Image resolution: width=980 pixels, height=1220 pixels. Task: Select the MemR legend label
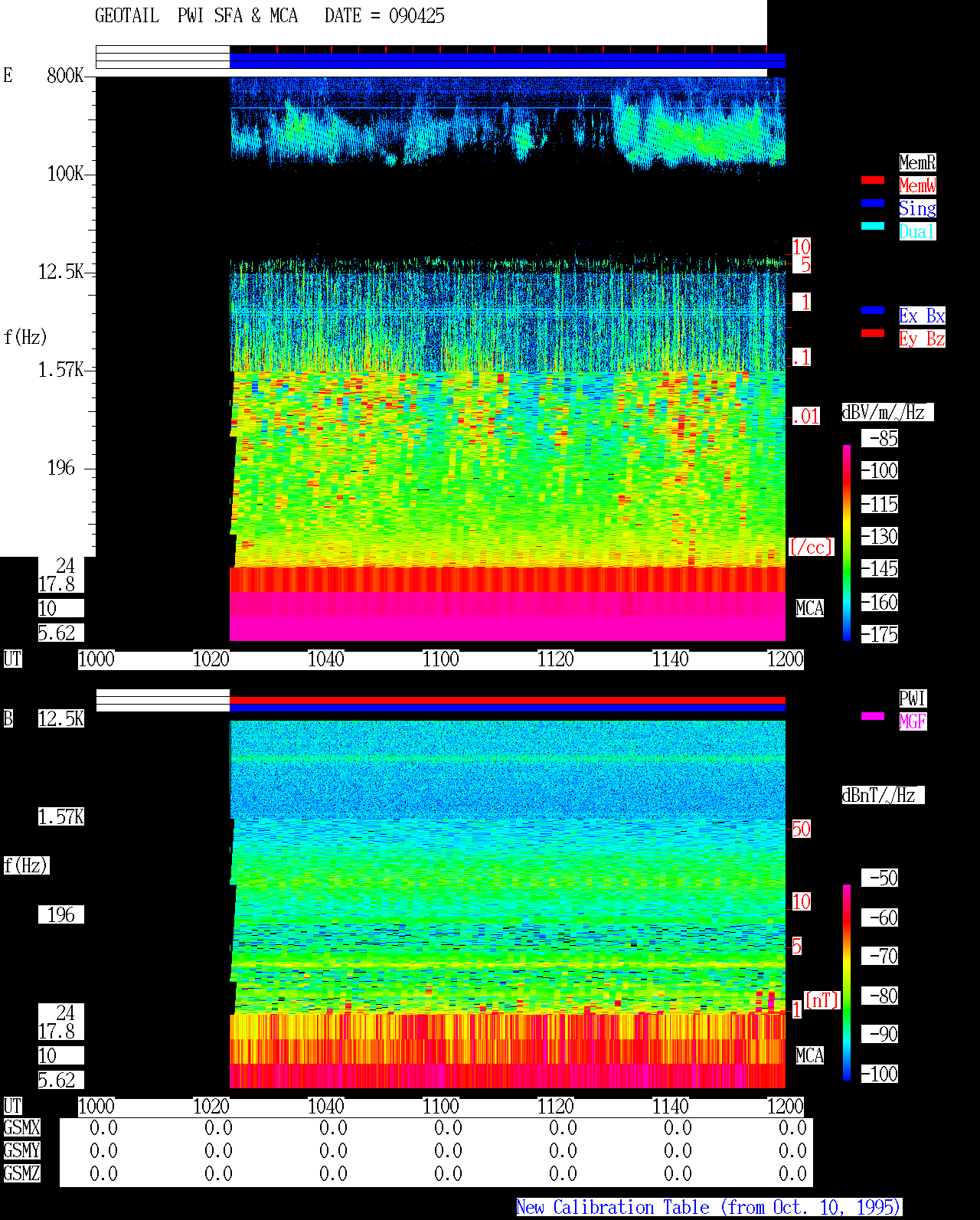pos(917,162)
